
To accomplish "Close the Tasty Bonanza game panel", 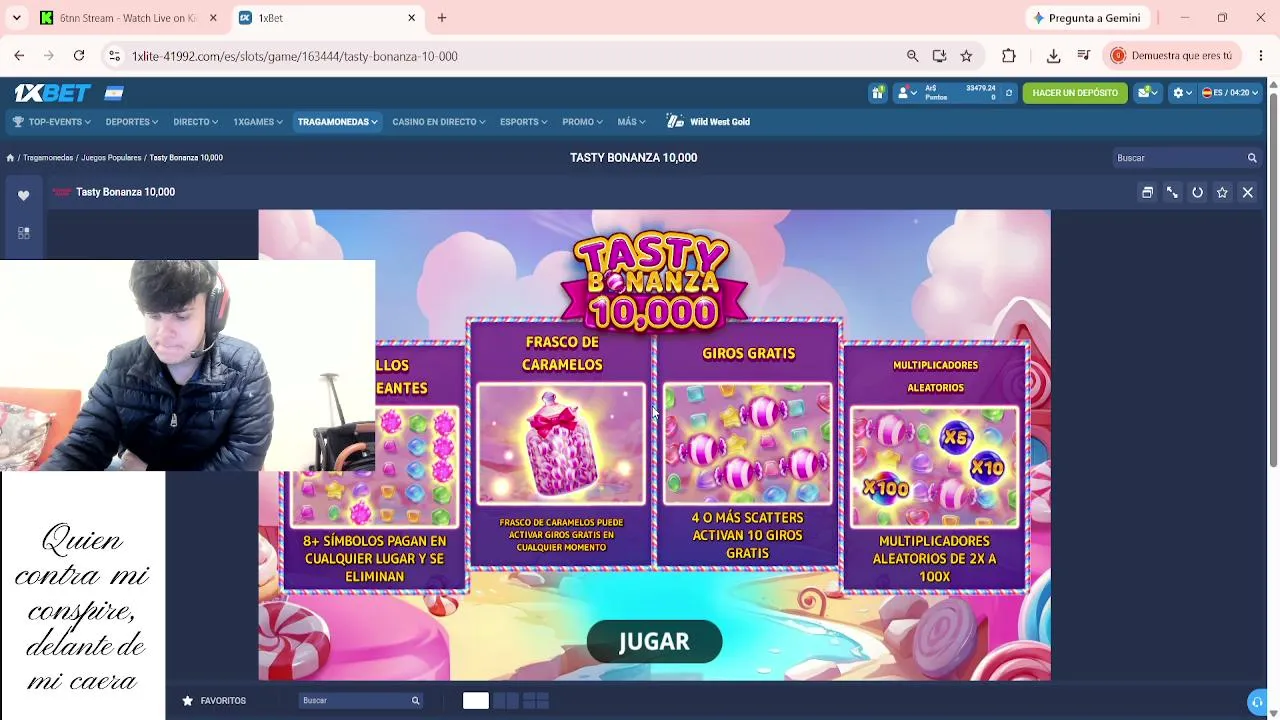I will [x=1247, y=192].
